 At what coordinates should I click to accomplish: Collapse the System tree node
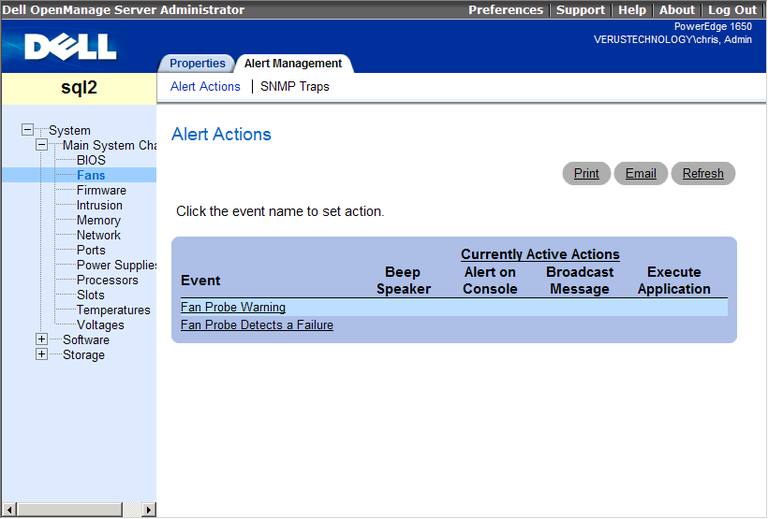click(x=27, y=130)
